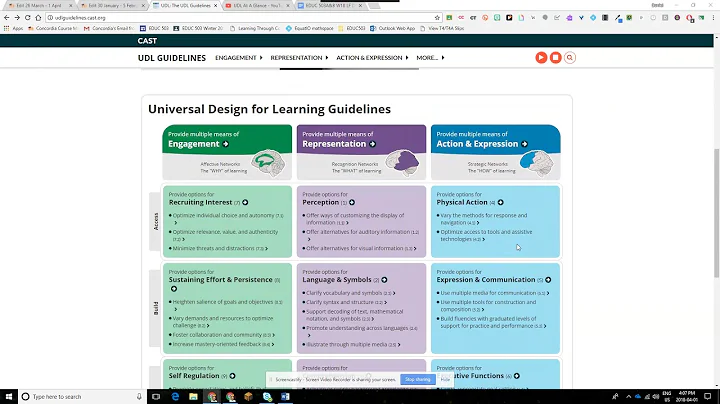Click the arrow icon beside Executive Functions
This screenshot has width=720, height=404.
click(x=517, y=376)
